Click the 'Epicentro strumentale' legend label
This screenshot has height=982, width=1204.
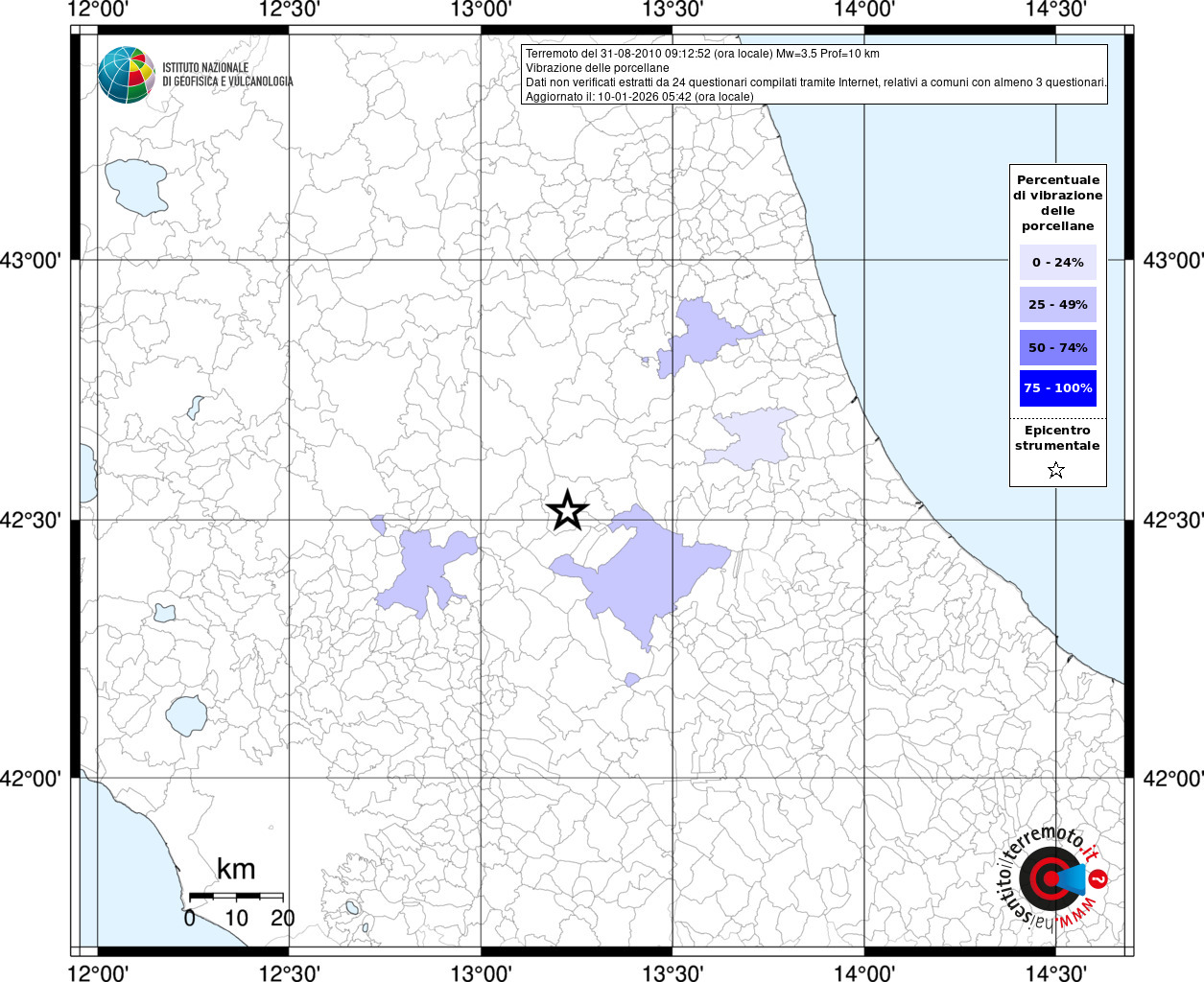point(1057,438)
